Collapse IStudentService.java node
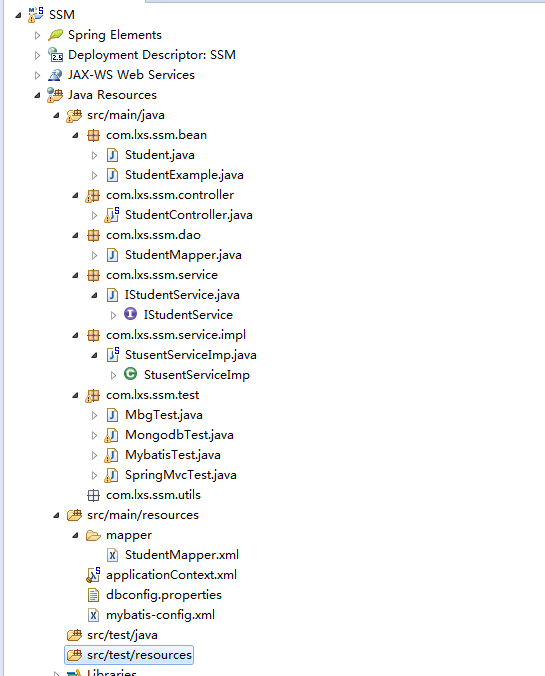 coord(94,295)
